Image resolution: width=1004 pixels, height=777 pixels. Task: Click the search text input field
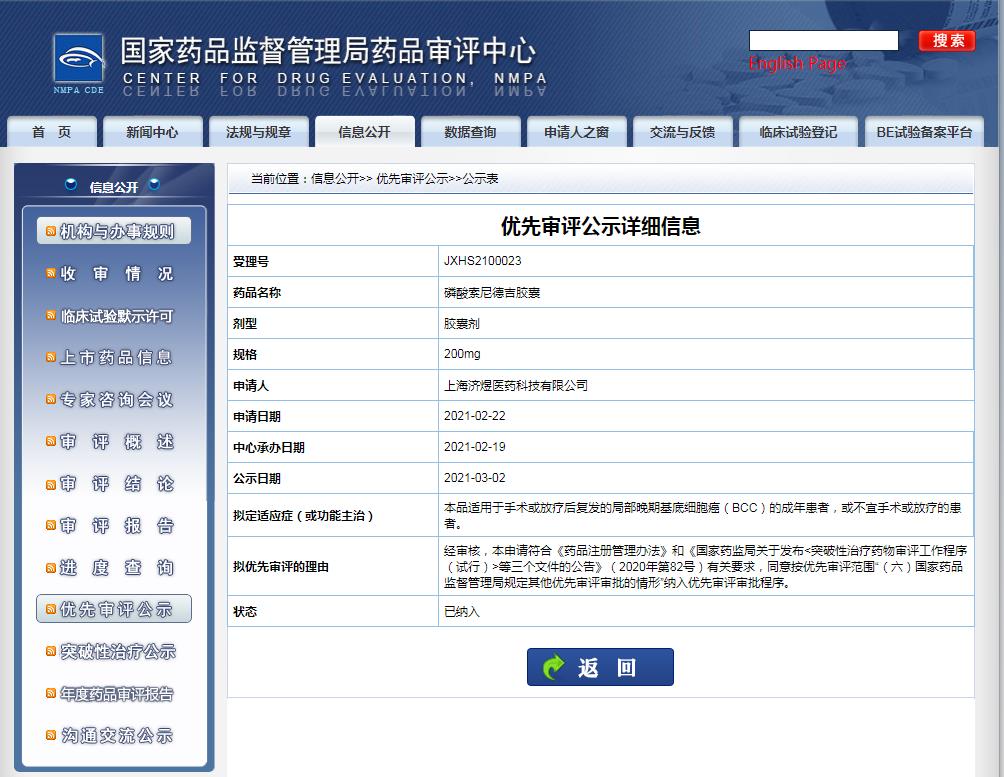click(x=823, y=41)
